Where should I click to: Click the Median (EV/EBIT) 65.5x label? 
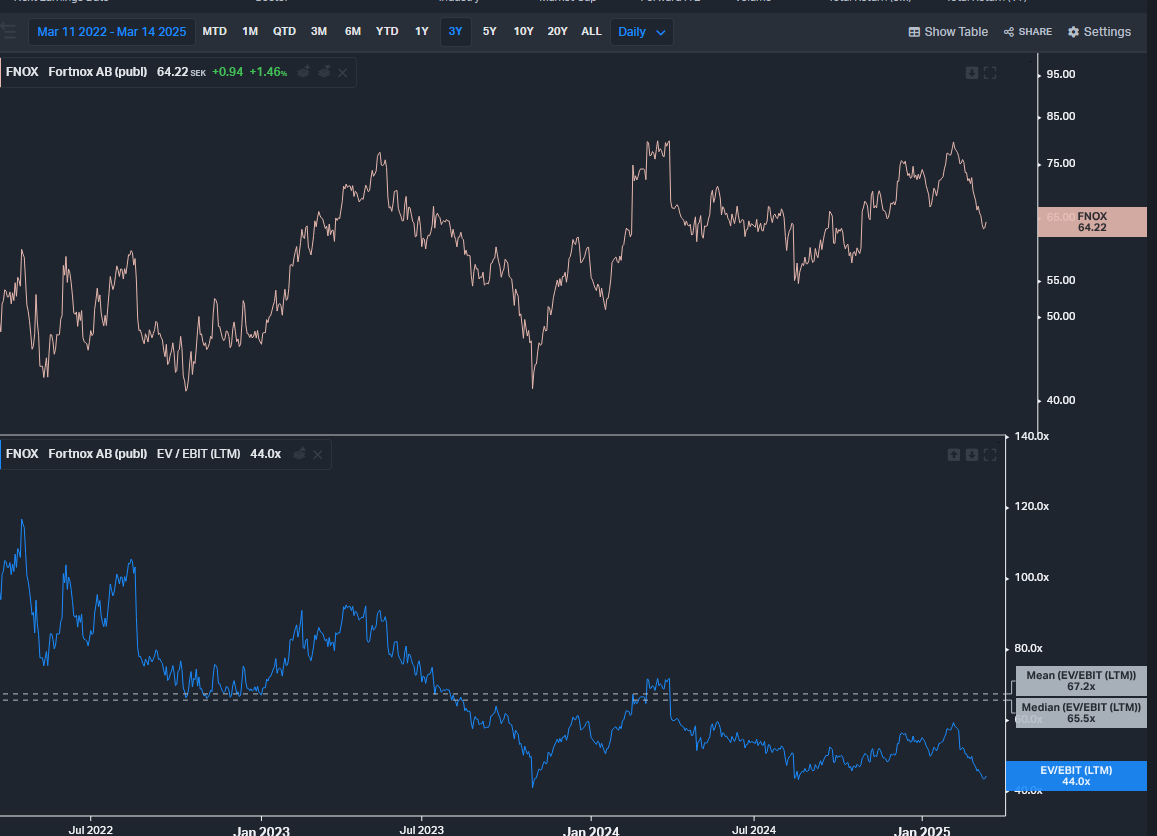pyautogui.click(x=1081, y=712)
